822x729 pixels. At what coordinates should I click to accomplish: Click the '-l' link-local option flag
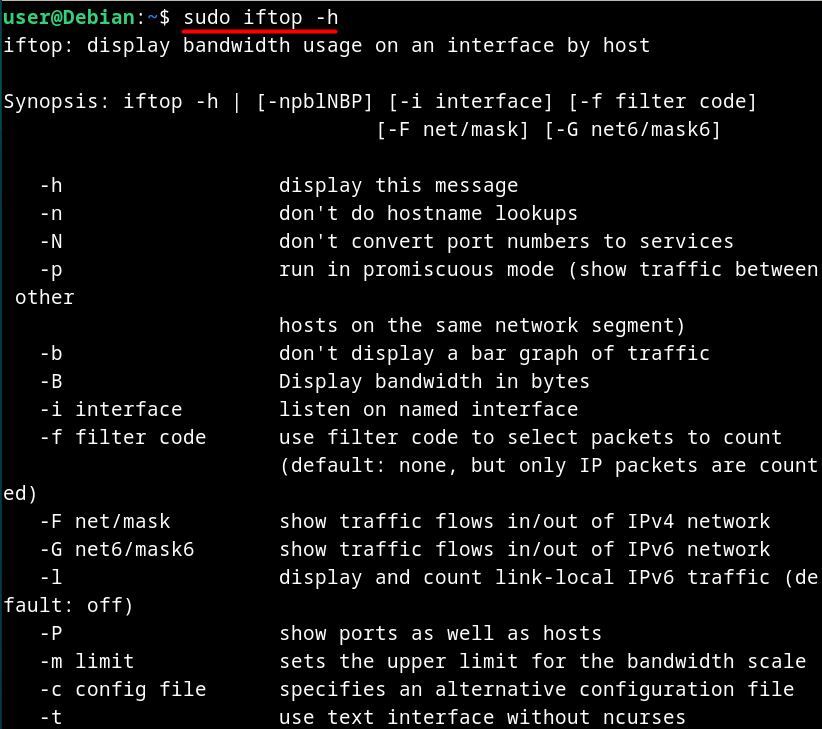coord(51,578)
